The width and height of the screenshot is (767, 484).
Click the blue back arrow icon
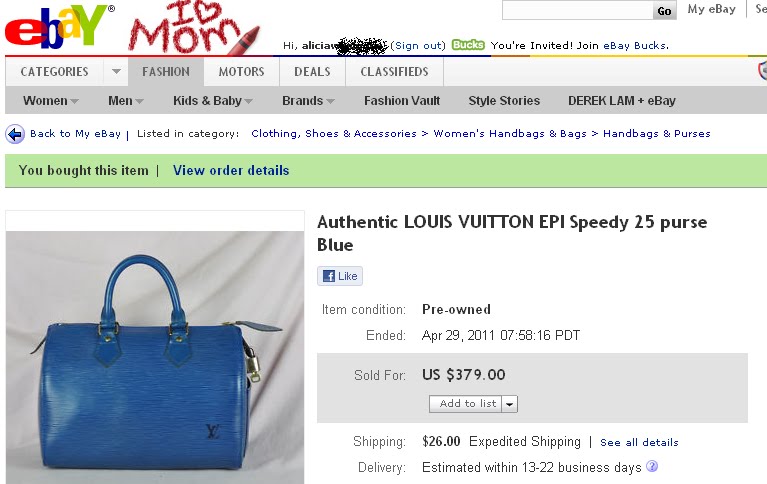(15, 134)
